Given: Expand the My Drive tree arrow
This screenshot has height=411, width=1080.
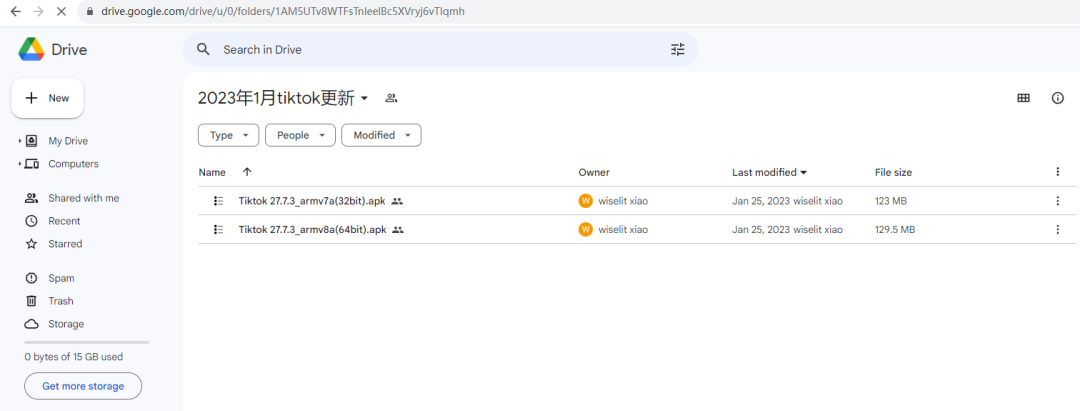Looking at the screenshot, I should pos(20,141).
